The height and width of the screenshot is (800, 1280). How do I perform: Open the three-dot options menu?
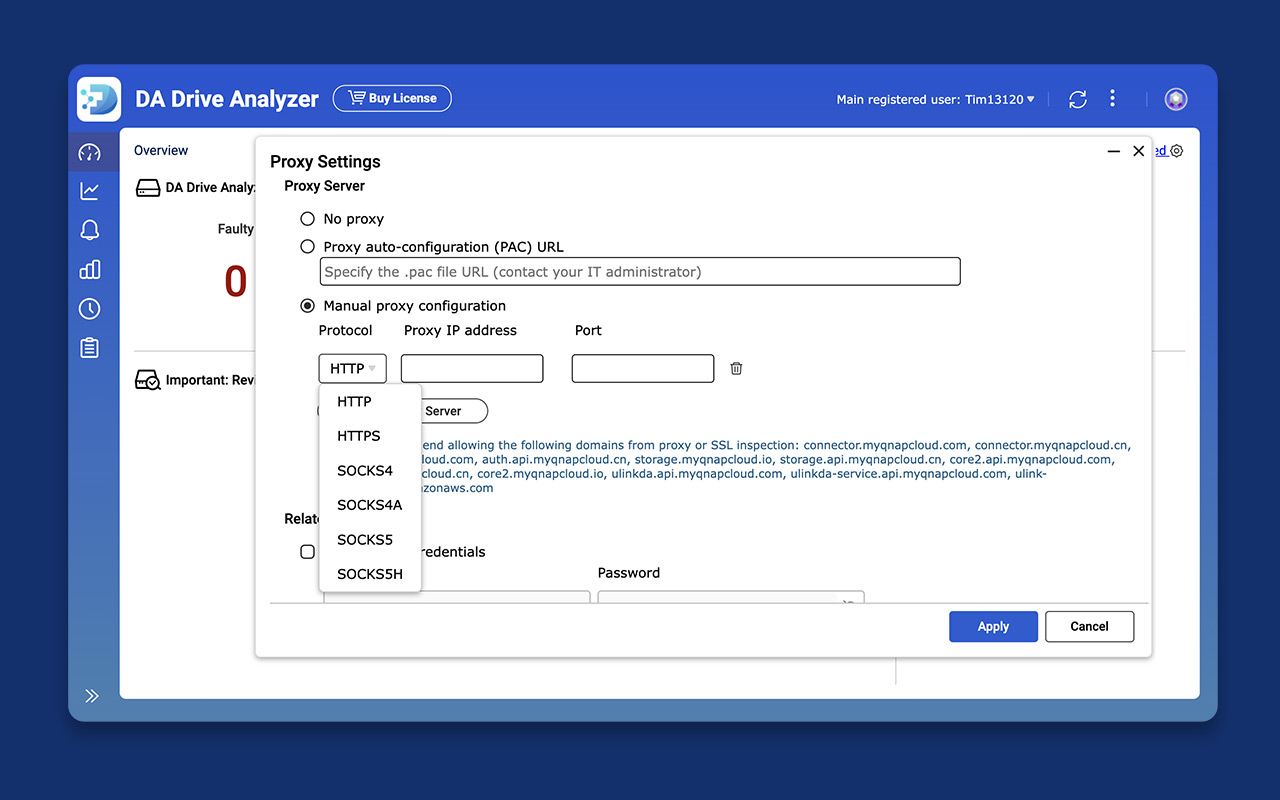(x=1112, y=99)
